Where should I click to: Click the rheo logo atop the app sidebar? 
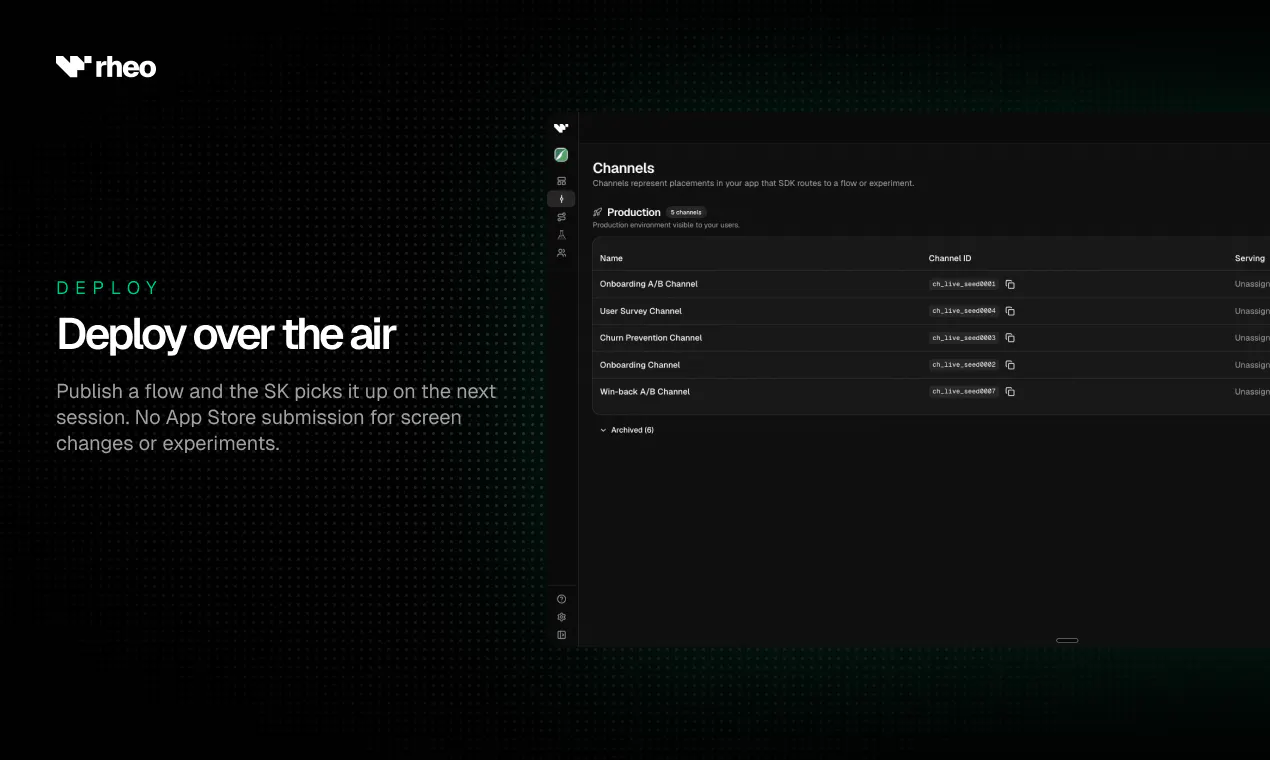point(561,128)
